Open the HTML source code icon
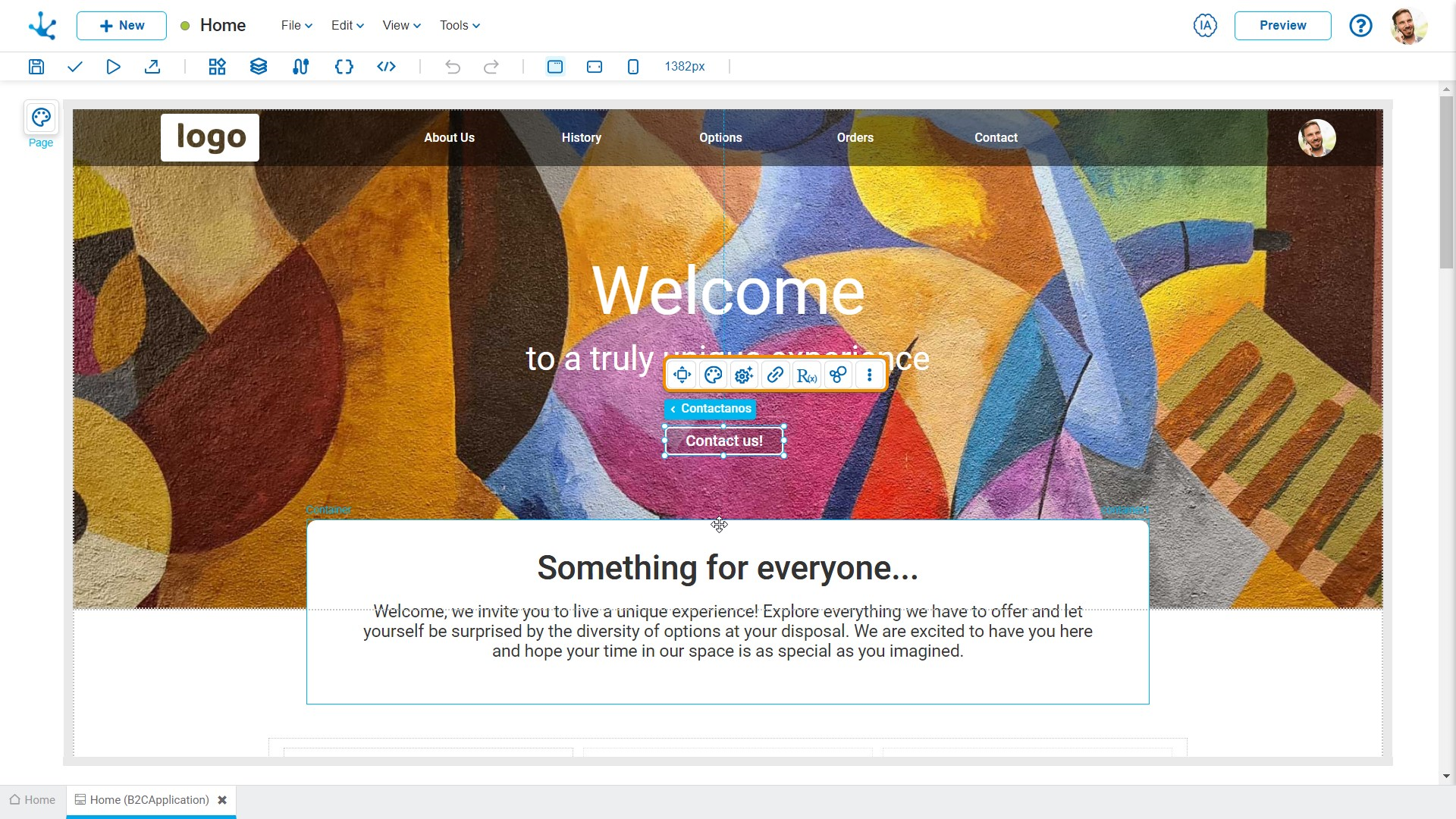 [x=386, y=67]
